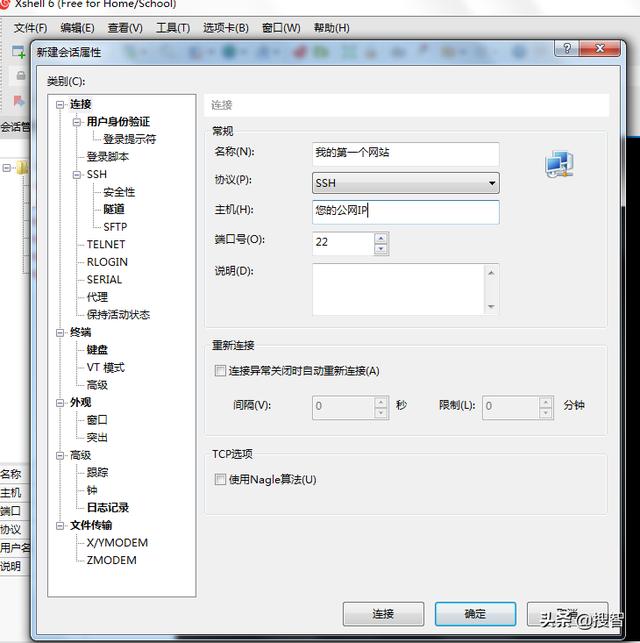
Task: Enable 连接异常关闭时自动重新连接 checkbox
Action: point(220,371)
